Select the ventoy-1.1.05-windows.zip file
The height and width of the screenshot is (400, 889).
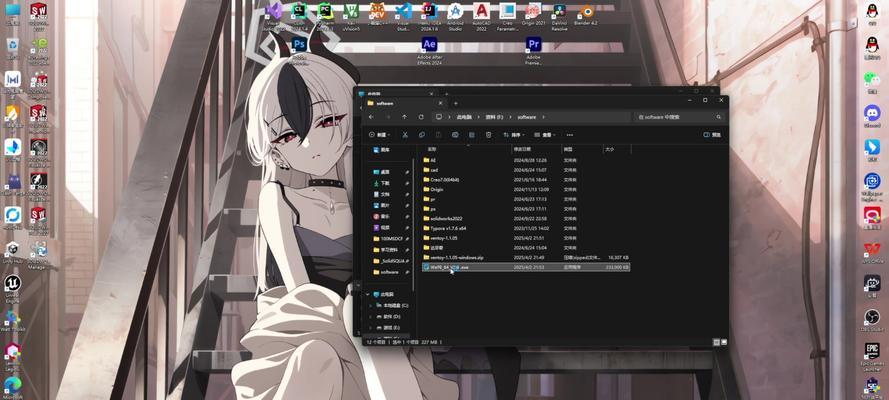(x=526, y=257)
